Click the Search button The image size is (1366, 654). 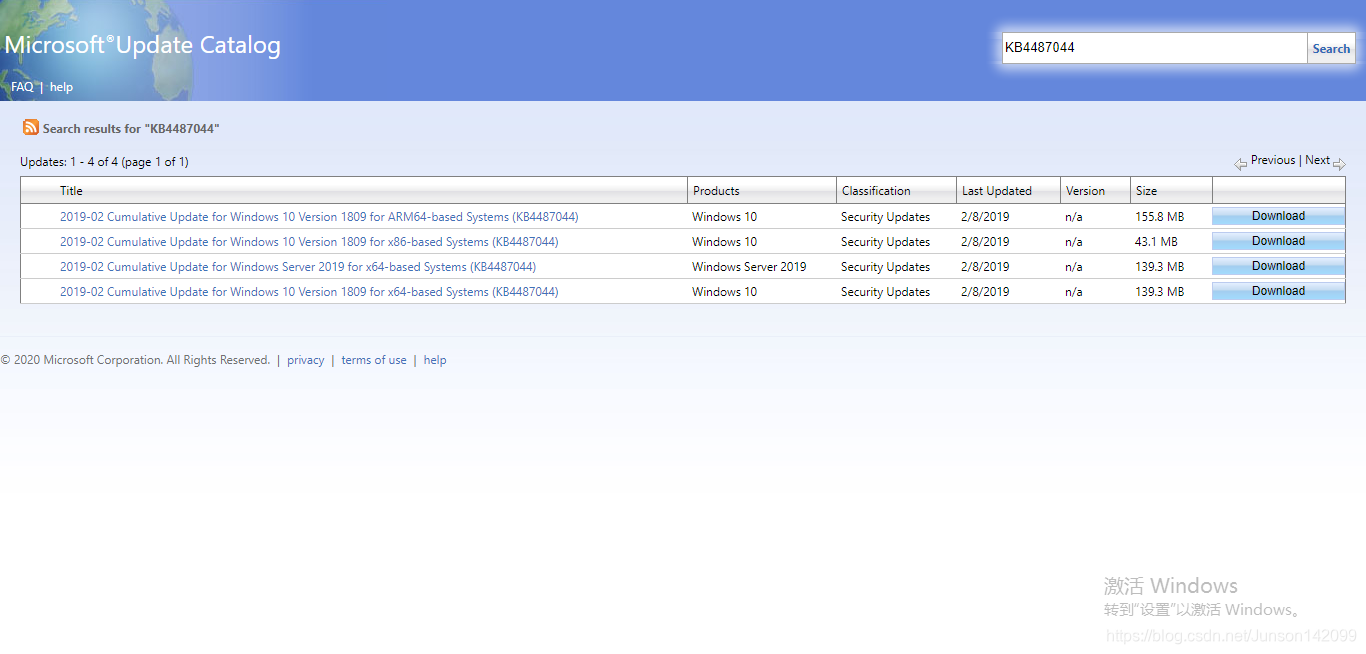tap(1331, 48)
